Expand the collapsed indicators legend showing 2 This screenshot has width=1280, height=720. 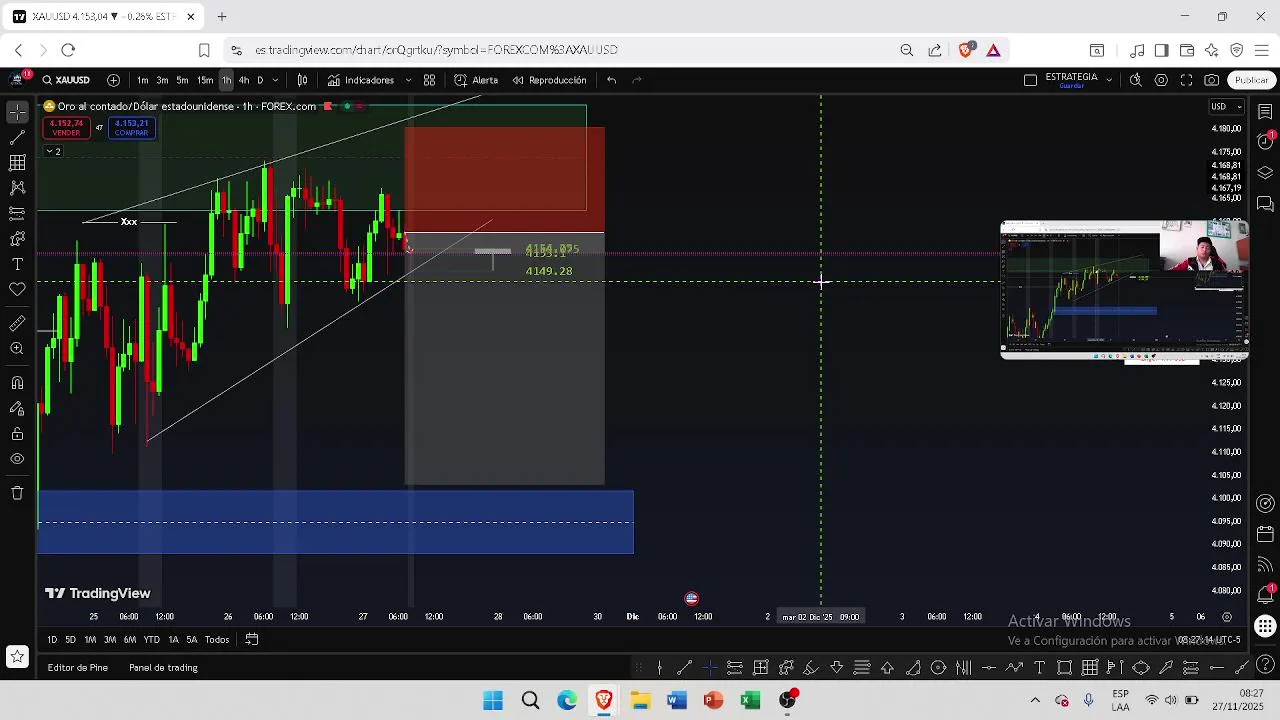[x=53, y=151]
